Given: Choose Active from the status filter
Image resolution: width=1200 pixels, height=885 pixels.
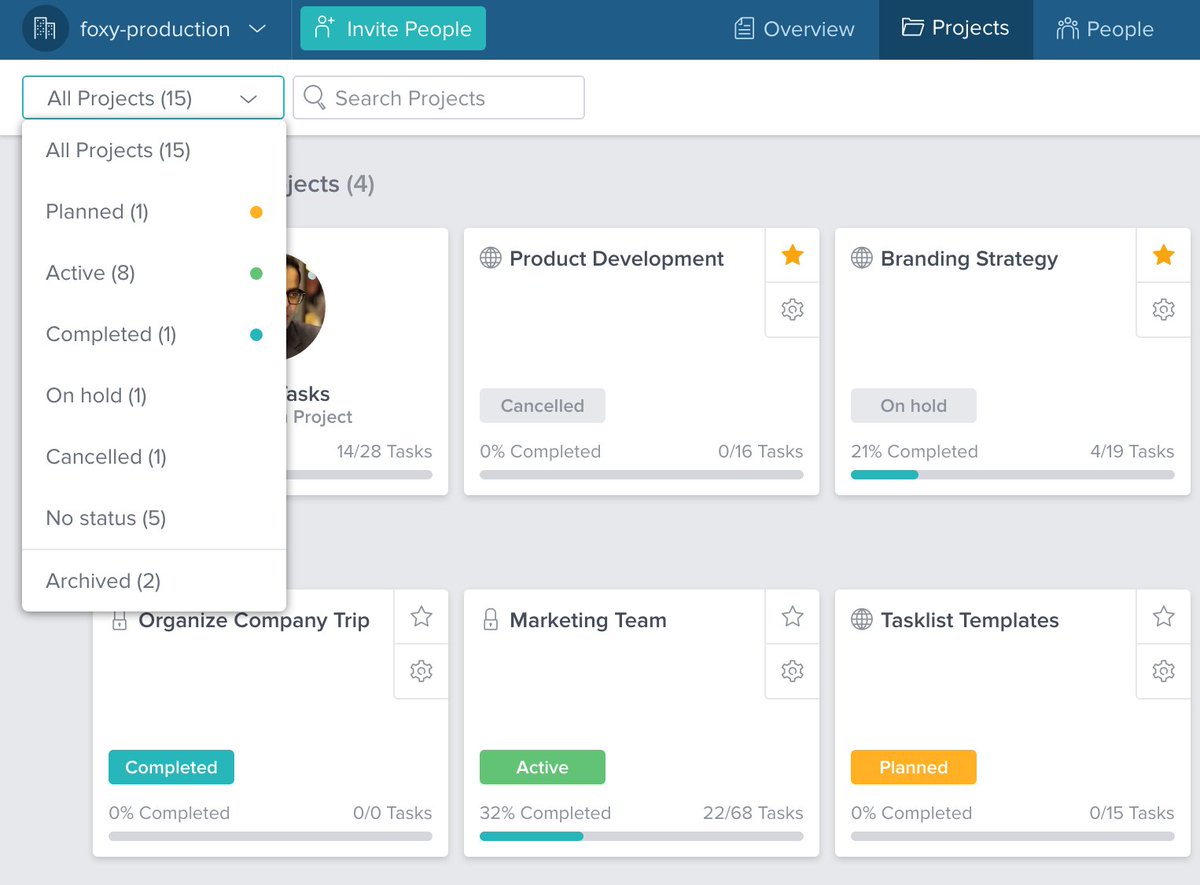Looking at the screenshot, I should 89,272.
